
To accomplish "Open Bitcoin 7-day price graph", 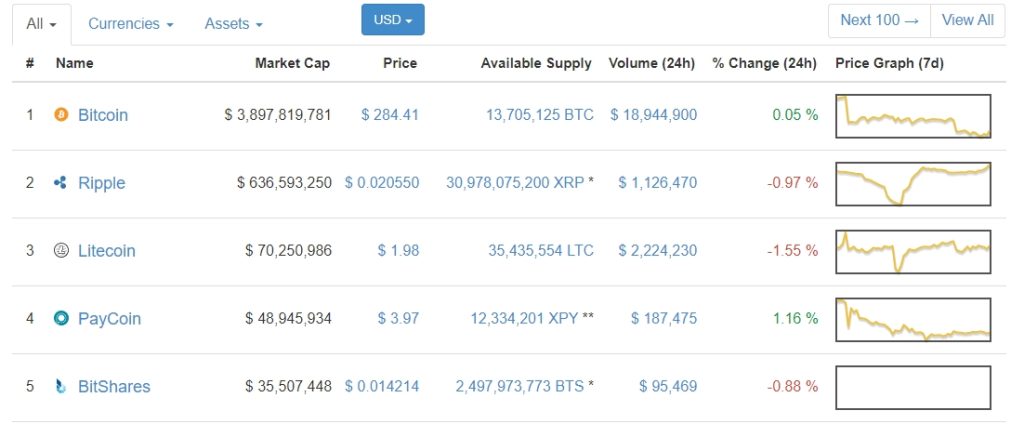I will pyautogui.click(x=913, y=115).
